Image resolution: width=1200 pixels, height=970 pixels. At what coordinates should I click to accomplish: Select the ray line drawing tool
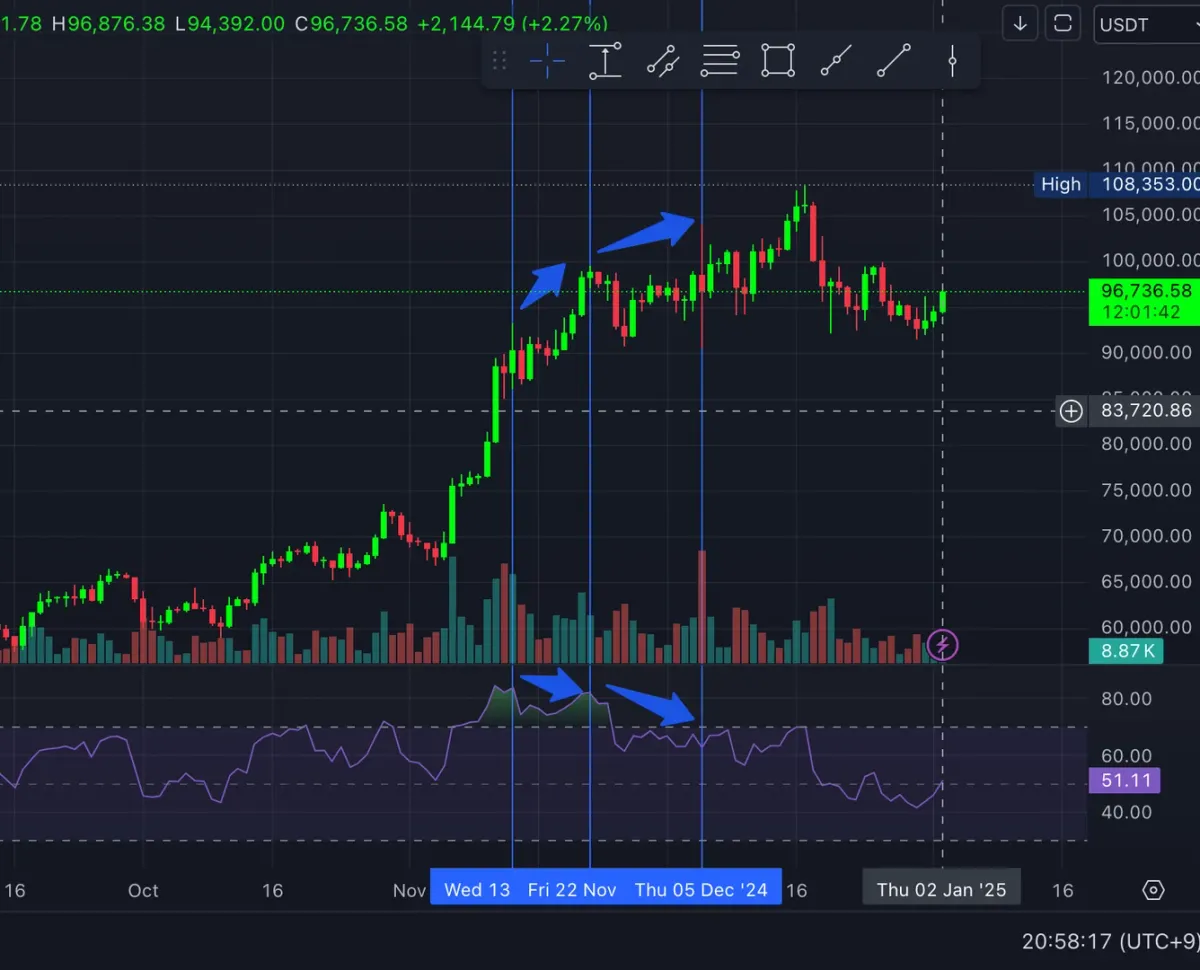[x=836, y=61]
